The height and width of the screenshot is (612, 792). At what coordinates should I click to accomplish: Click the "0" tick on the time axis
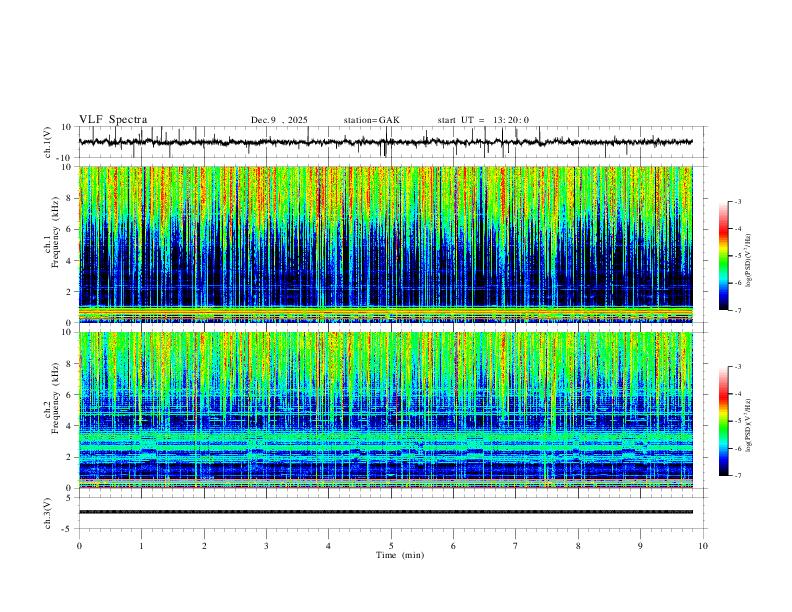point(79,546)
